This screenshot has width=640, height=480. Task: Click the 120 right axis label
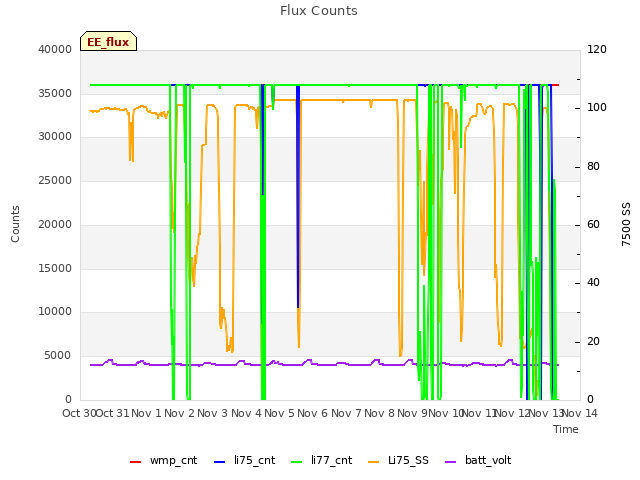pos(597,49)
